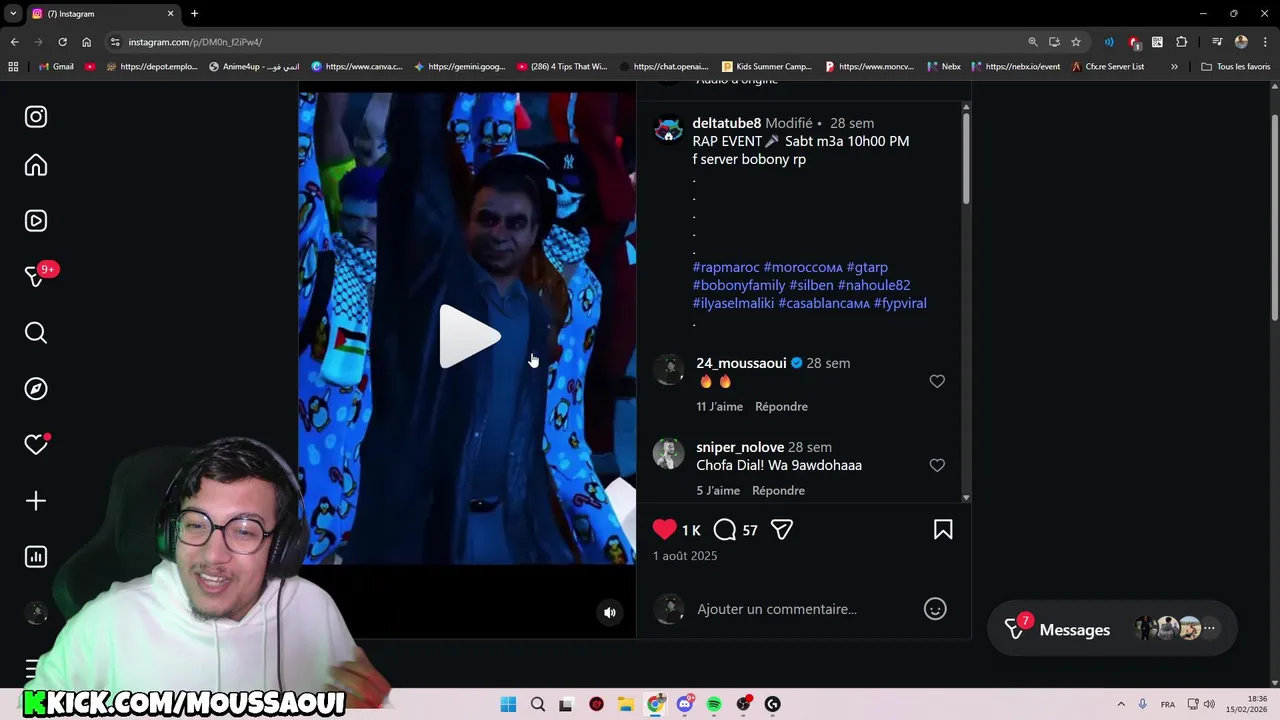Click the Ajouter un commentaire field
This screenshot has height=720, width=1280.
[777, 609]
